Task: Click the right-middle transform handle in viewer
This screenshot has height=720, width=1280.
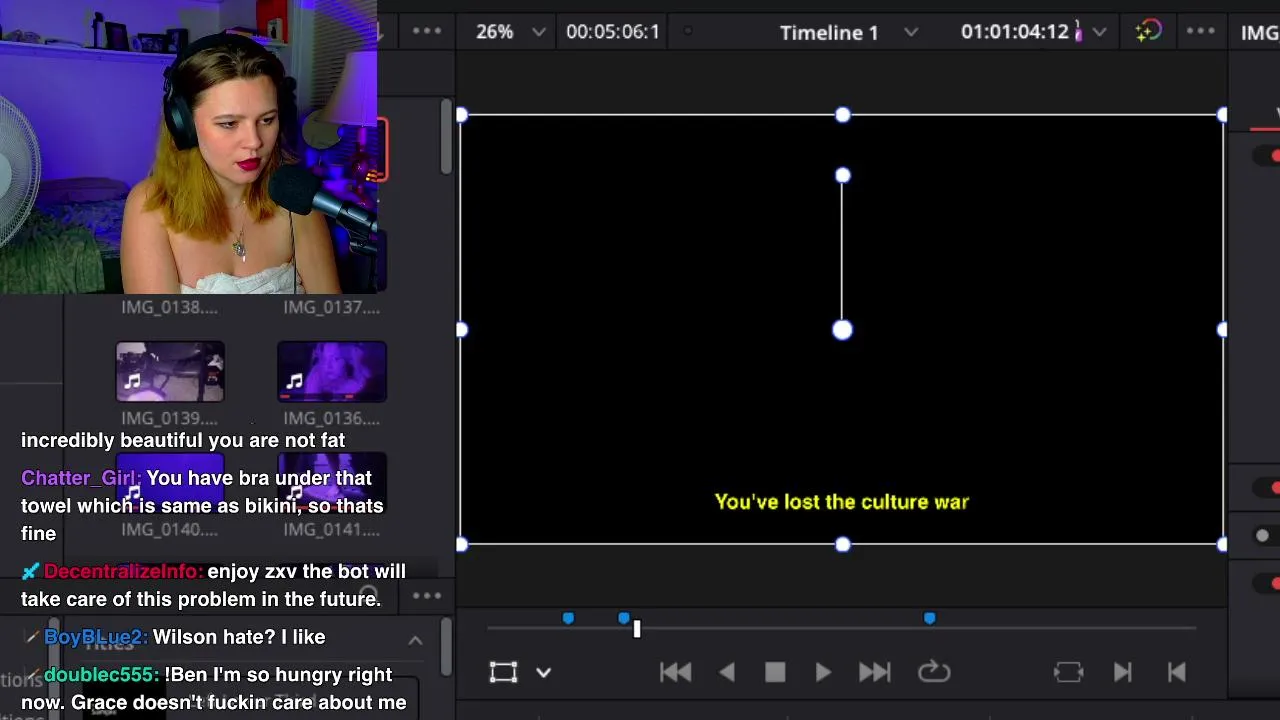Action: click(1222, 330)
